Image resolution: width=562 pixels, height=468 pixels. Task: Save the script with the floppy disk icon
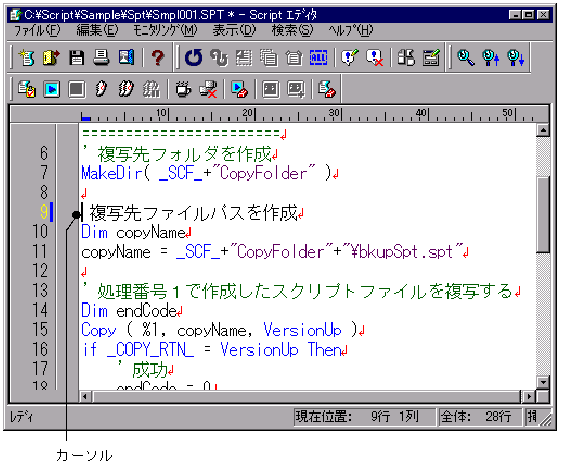[x=76, y=57]
